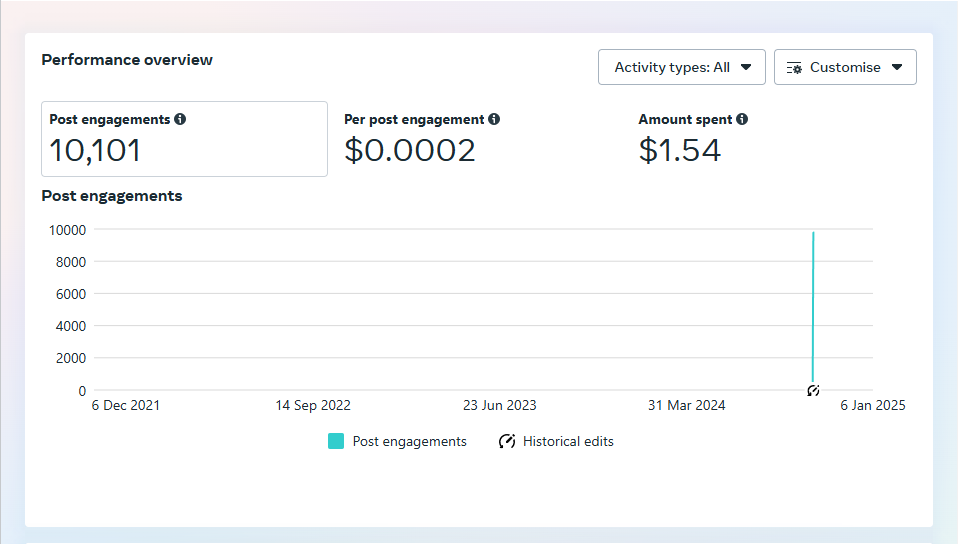Click the teal spike in the chart
This screenshot has height=544, width=958.
[813, 300]
